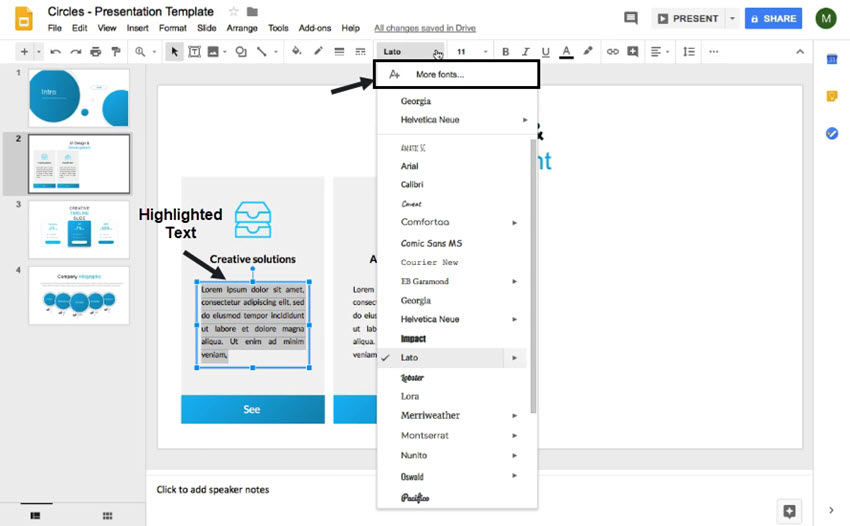The width and height of the screenshot is (850, 526).
Task: Click the Share button
Action: pyautogui.click(x=773, y=18)
